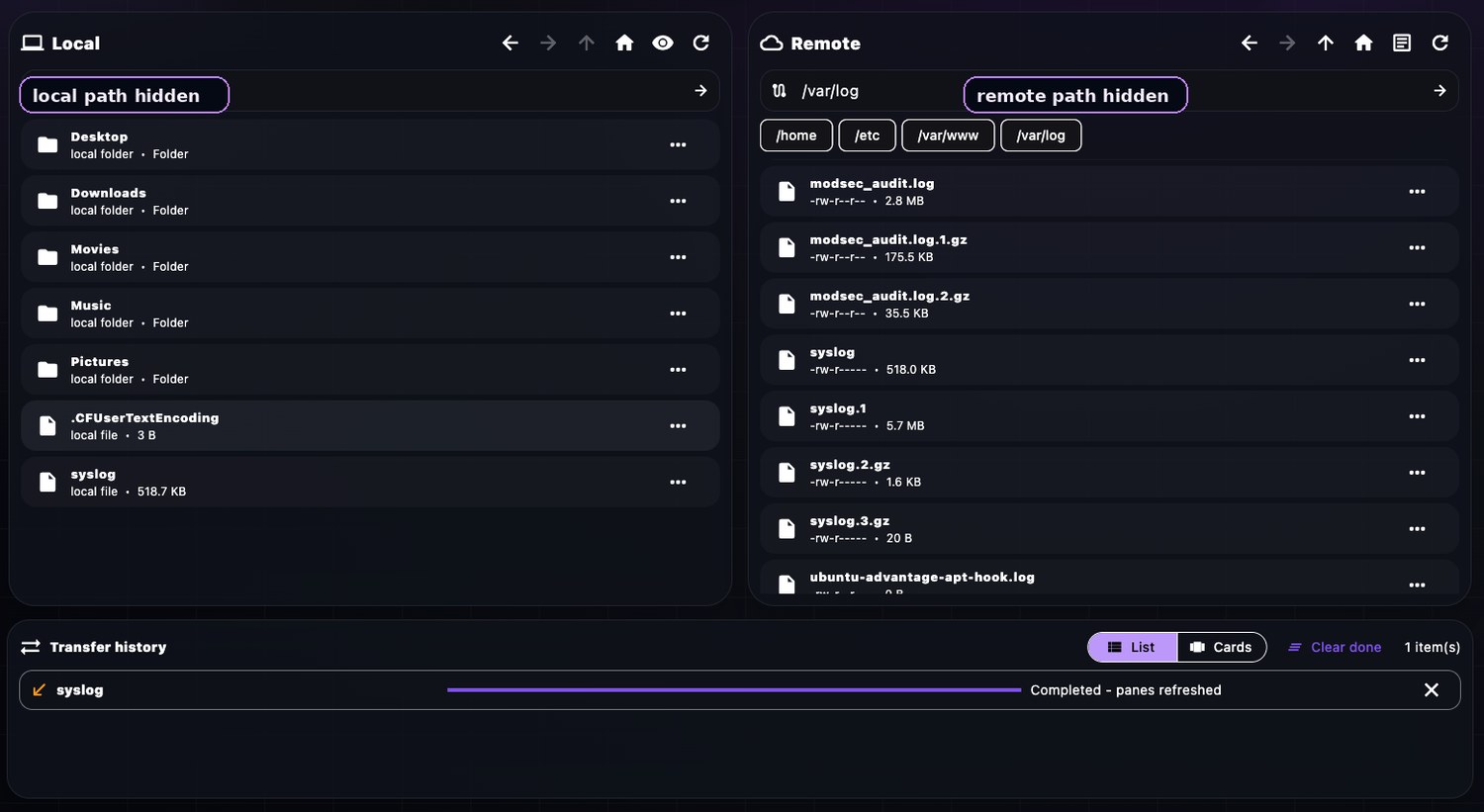The width and height of the screenshot is (1484, 812).
Task: Select the Movies folder row
Action: 370,257
